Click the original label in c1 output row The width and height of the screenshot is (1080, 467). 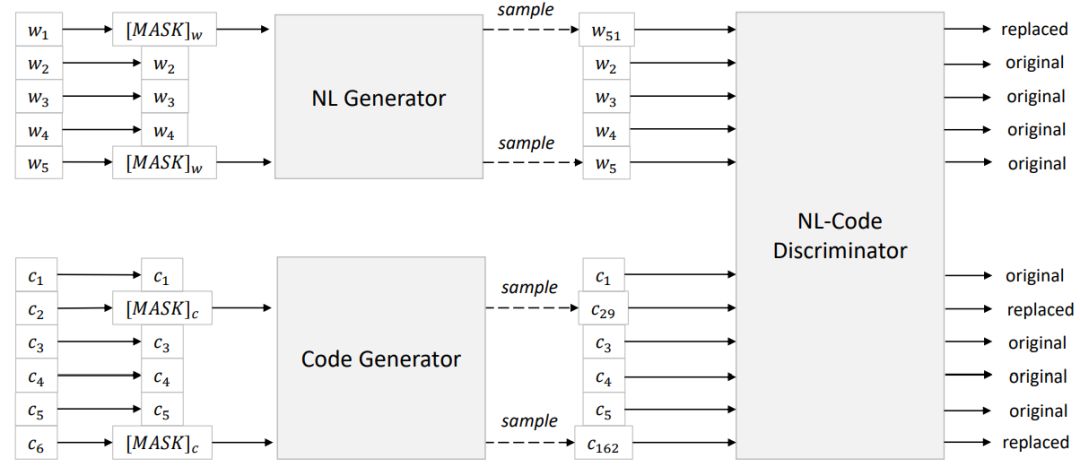tap(1035, 276)
